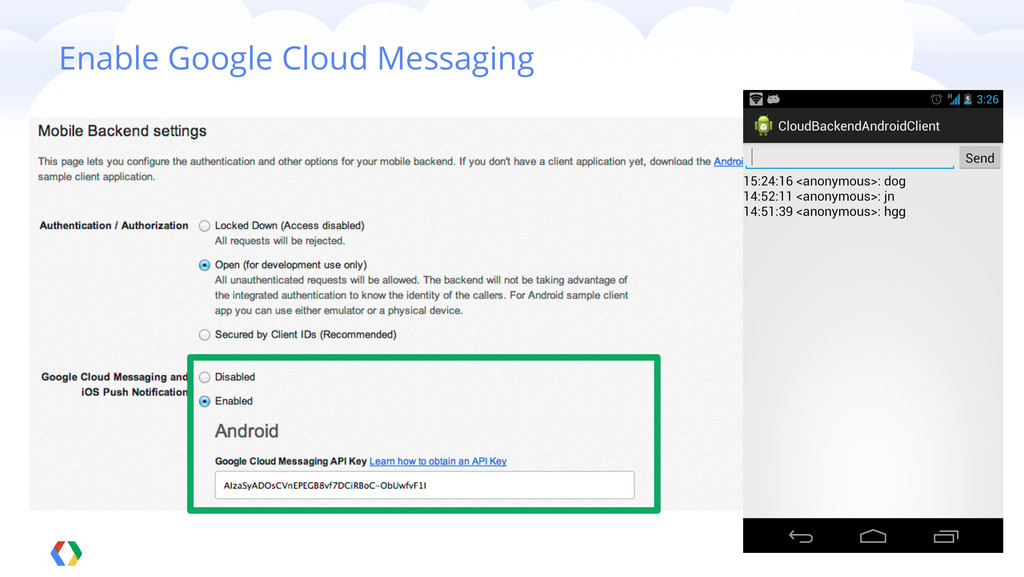The image size is (1024, 577).
Task: Open 'Learn how to obtain an API Key' link
Action: 438,461
